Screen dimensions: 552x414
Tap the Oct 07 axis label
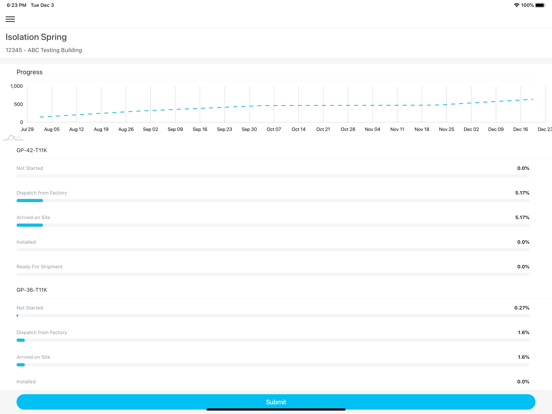(x=274, y=129)
